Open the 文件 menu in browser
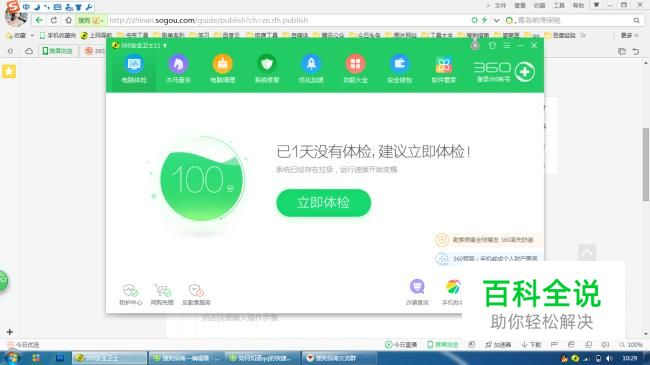 [x=501, y=5]
